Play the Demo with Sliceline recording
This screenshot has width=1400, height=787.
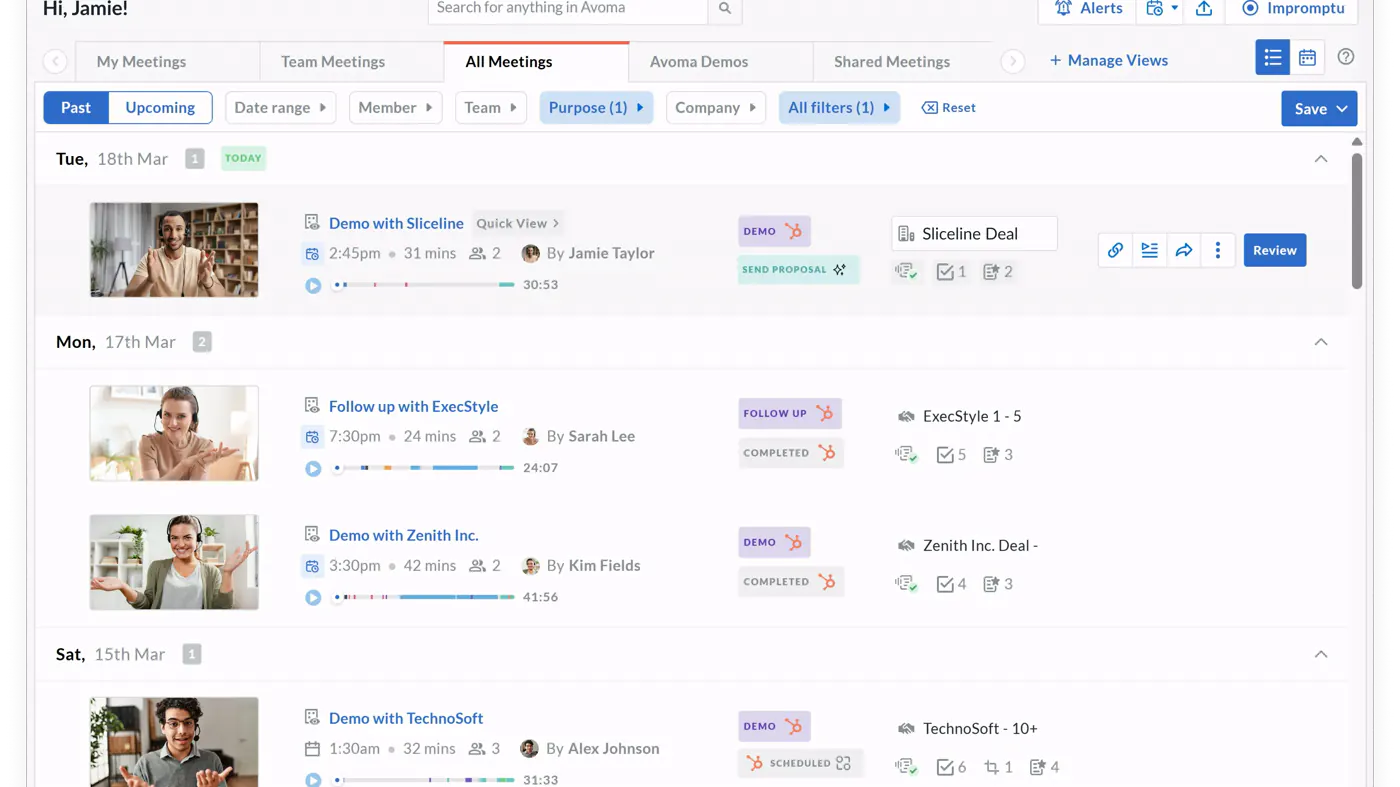313,285
